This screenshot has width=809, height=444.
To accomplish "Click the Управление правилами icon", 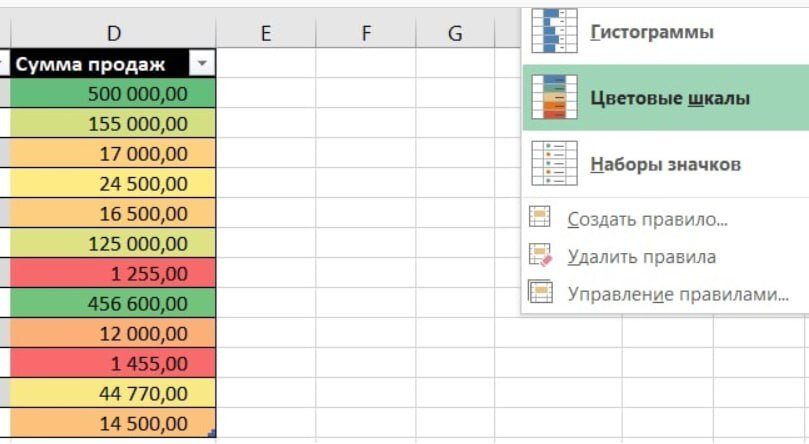I will point(540,293).
